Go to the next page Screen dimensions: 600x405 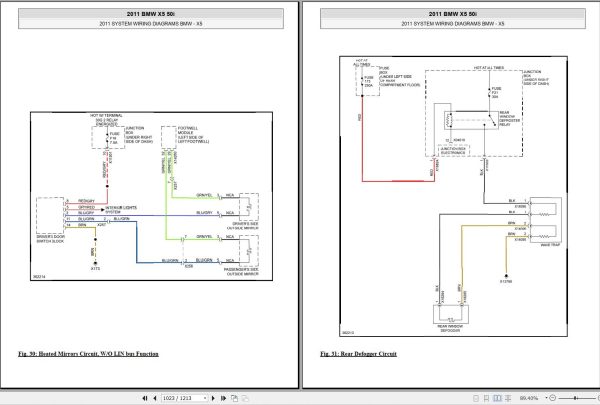pos(213,398)
